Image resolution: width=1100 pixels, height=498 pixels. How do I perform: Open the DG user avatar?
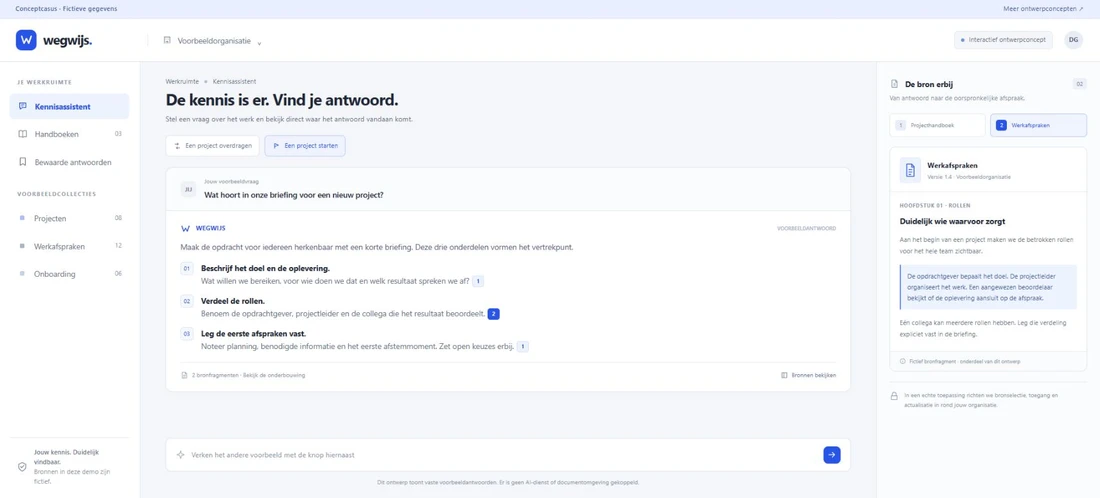click(x=1073, y=40)
